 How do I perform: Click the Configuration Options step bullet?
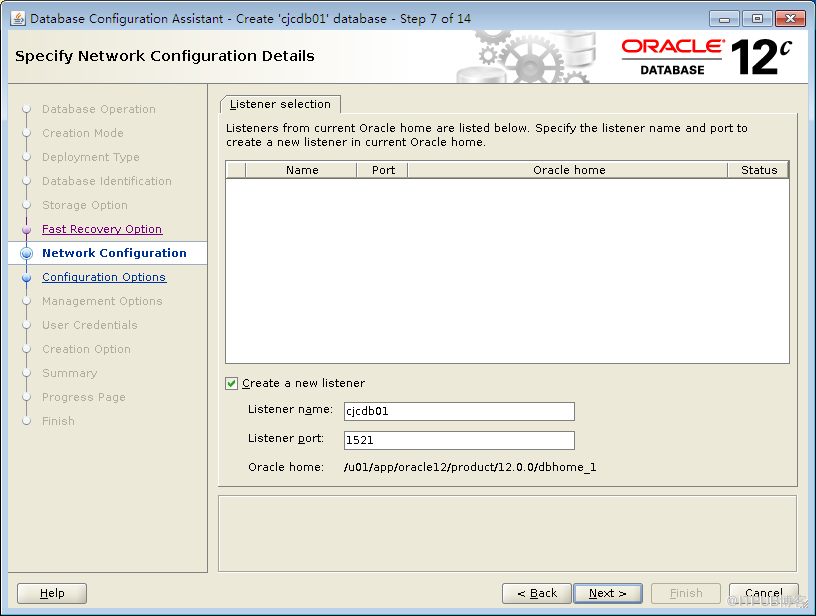pyautogui.click(x=27, y=278)
